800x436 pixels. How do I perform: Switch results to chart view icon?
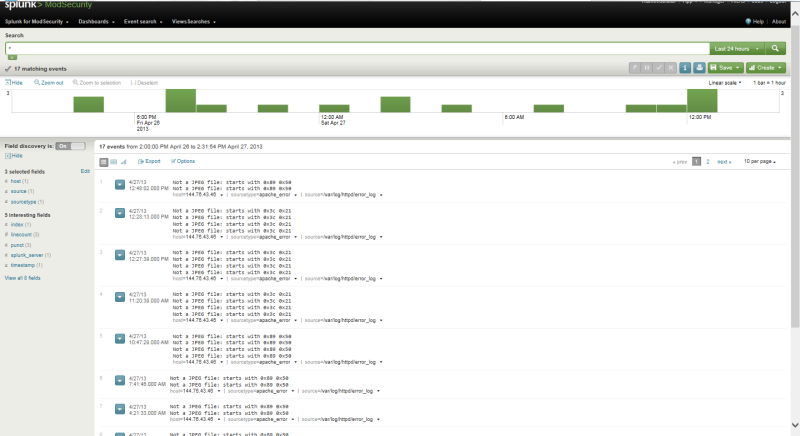[x=123, y=162]
